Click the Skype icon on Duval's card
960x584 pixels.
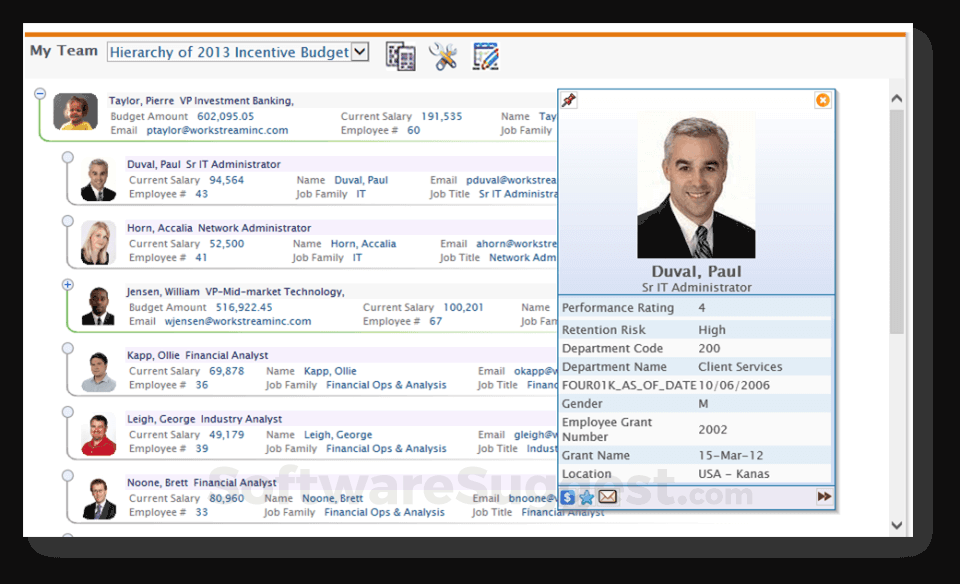tap(567, 497)
